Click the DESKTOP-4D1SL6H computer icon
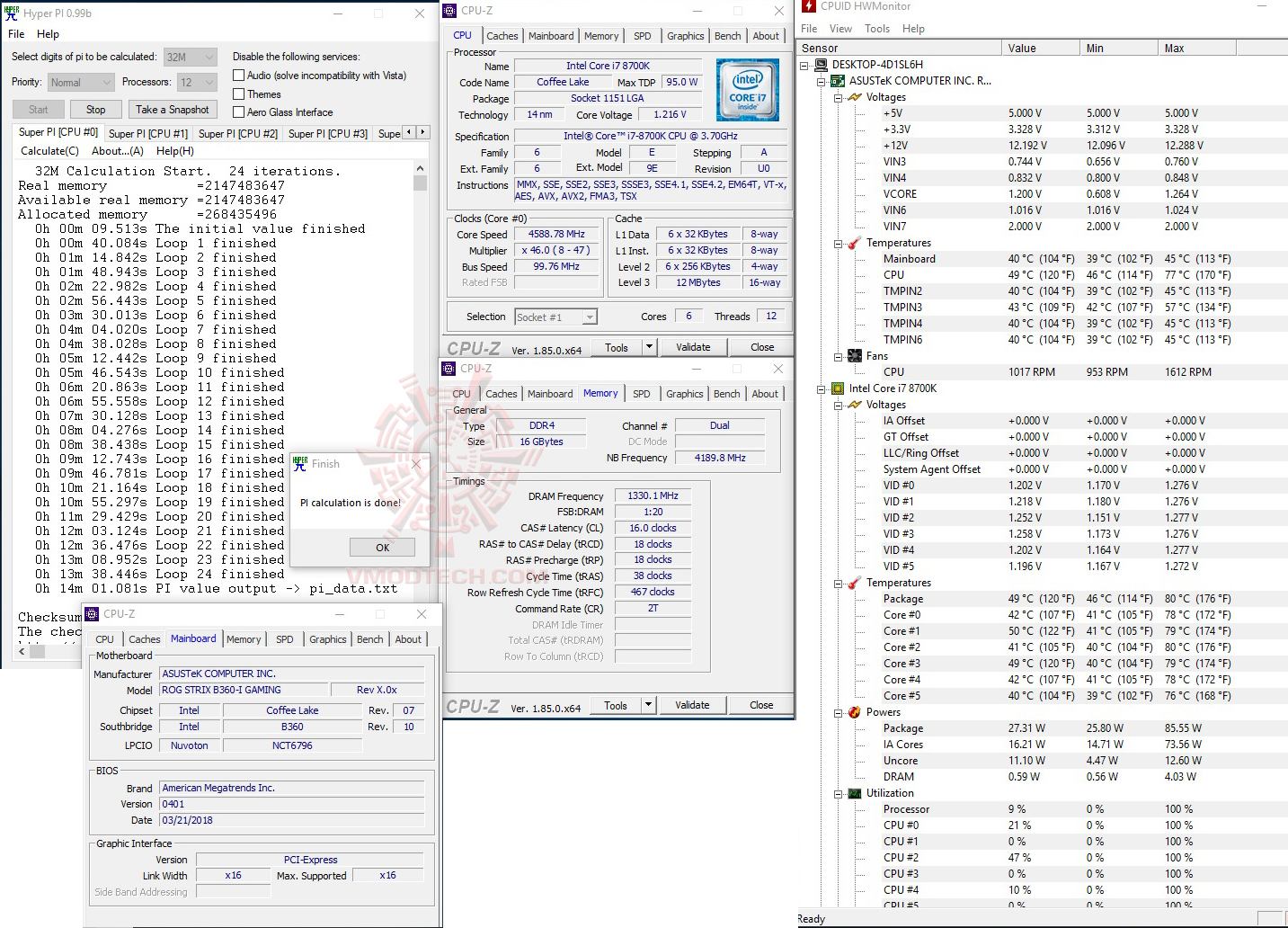1288x928 pixels. [x=821, y=65]
